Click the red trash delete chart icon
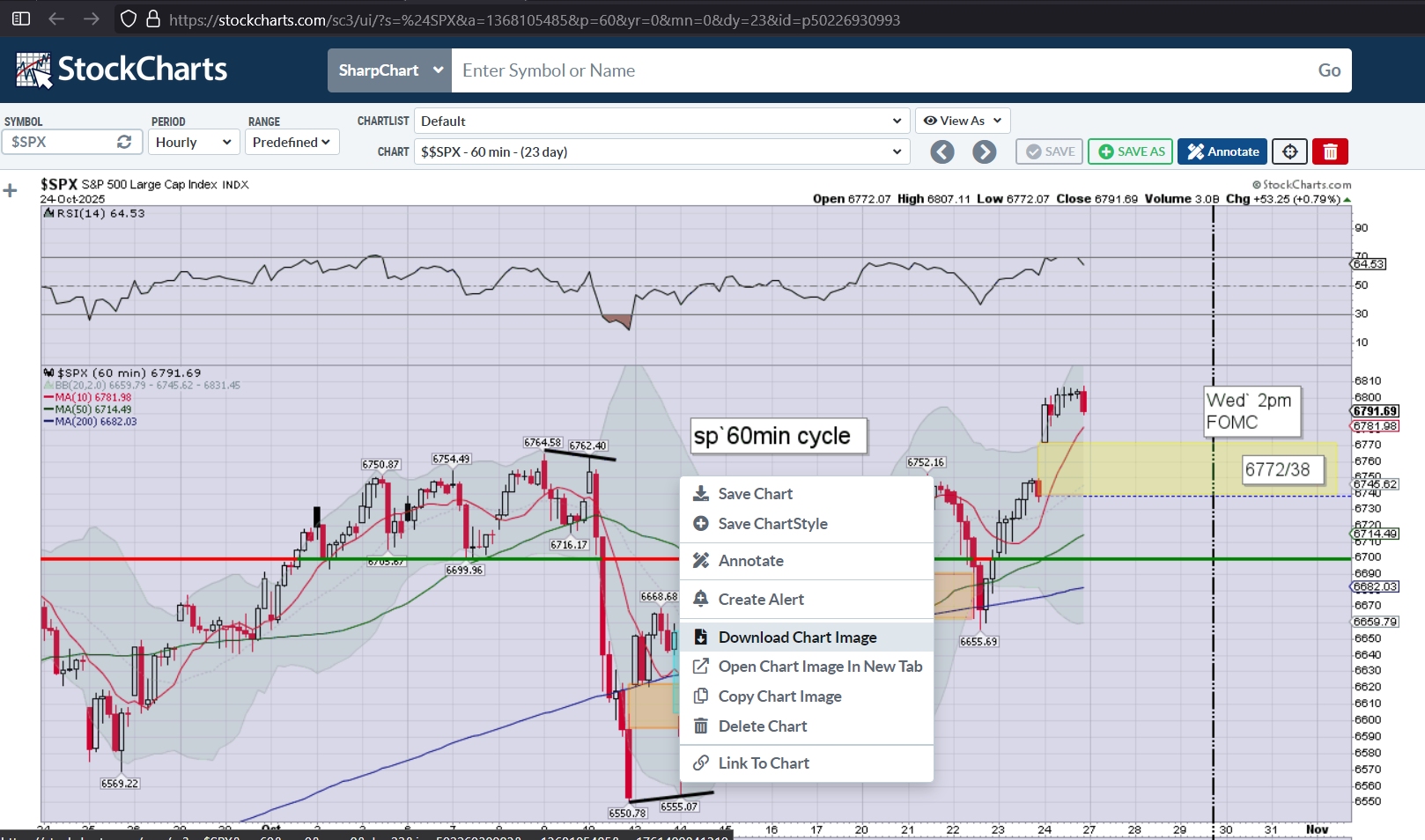Image resolution: width=1425 pixels, height=840 pixels. [x=1330, y=151]
